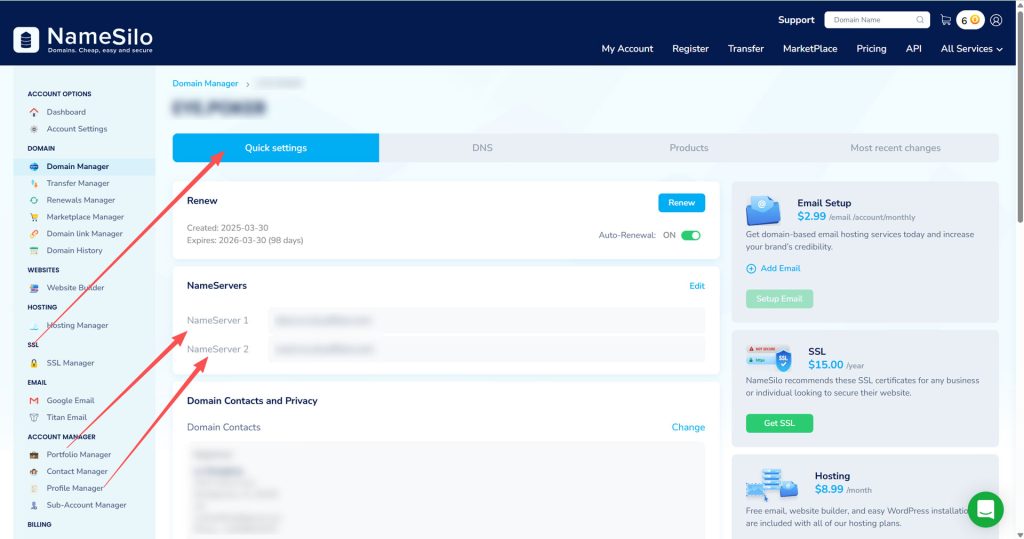1024x539 pixels.
Task: Click the Google Email Gmail icon
Action: click(35, 401)
